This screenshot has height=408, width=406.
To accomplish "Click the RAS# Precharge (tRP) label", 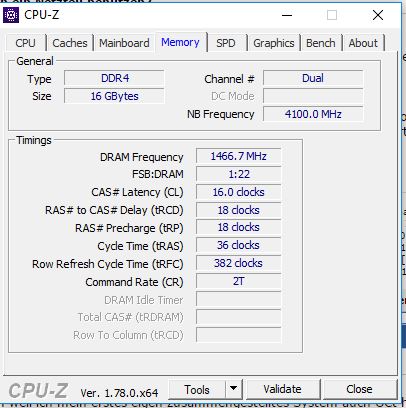I will 129,228.
